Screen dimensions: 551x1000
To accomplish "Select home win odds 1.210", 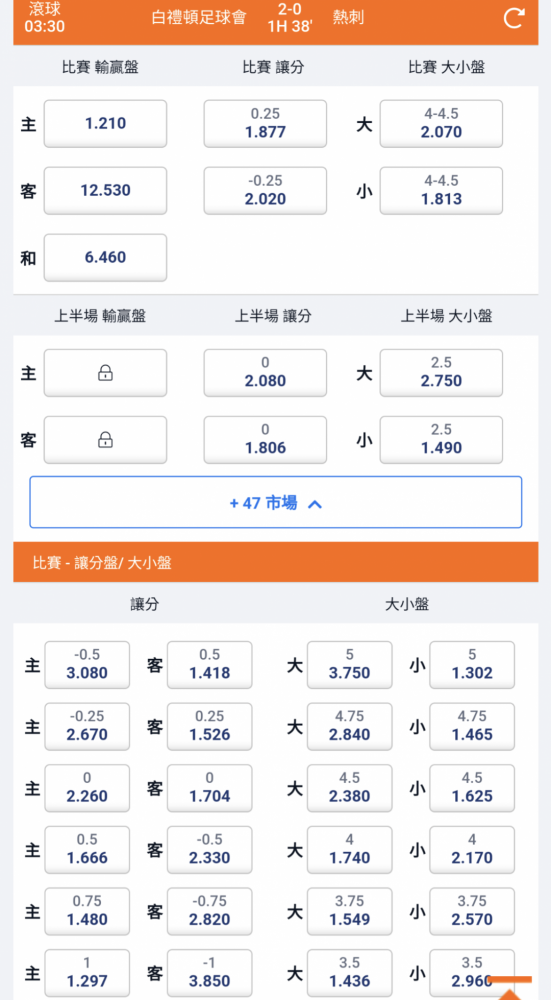I will 105,124.
